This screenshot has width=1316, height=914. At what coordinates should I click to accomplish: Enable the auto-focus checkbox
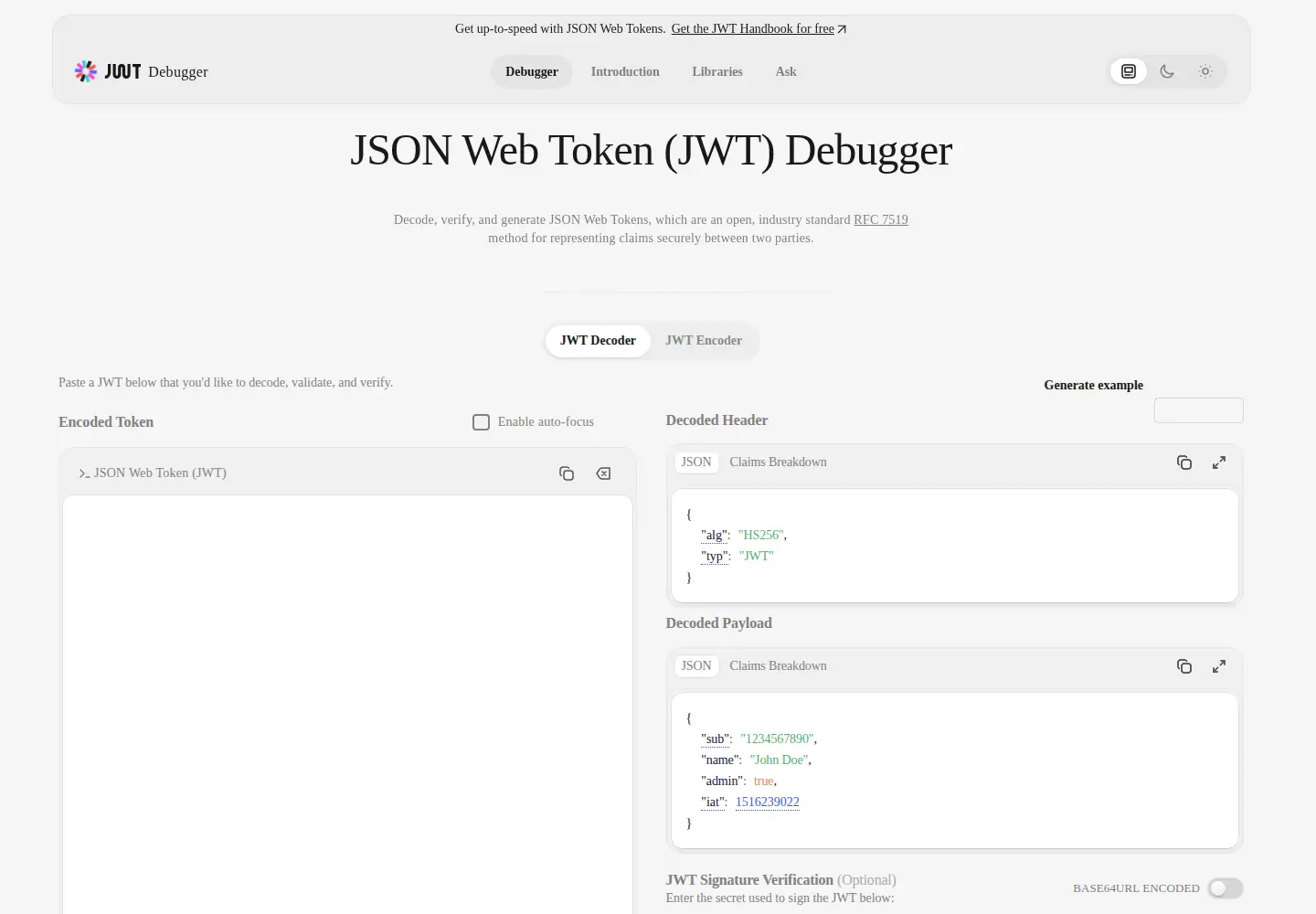click(481, 422)
